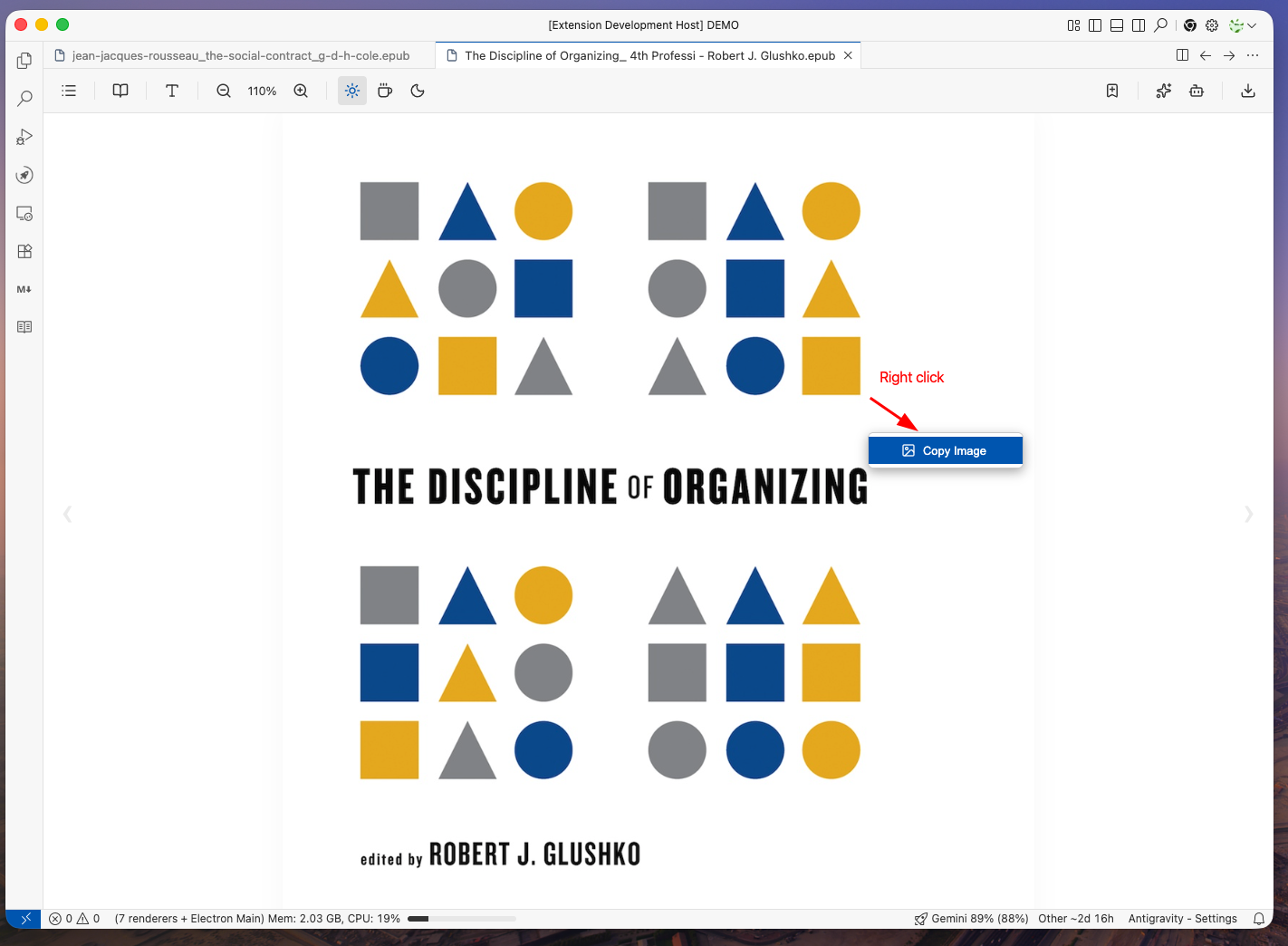1288x946 pixels.
Task: Click the 'Other ~2d 16h' status item
Action: click(x=1076, y=919)
